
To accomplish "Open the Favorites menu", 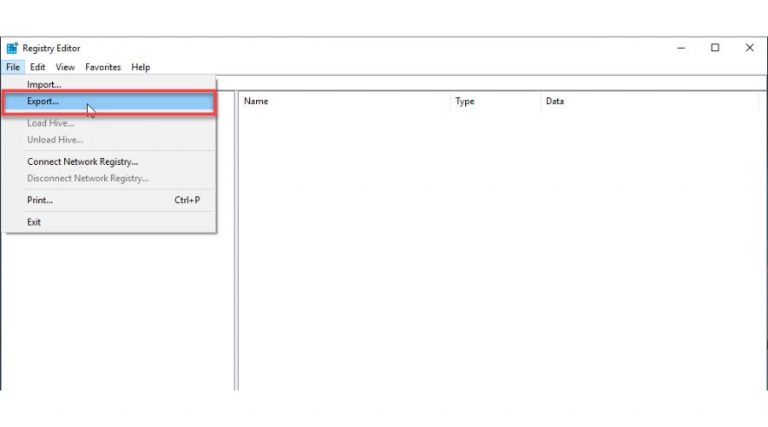I will coord(103,67).
